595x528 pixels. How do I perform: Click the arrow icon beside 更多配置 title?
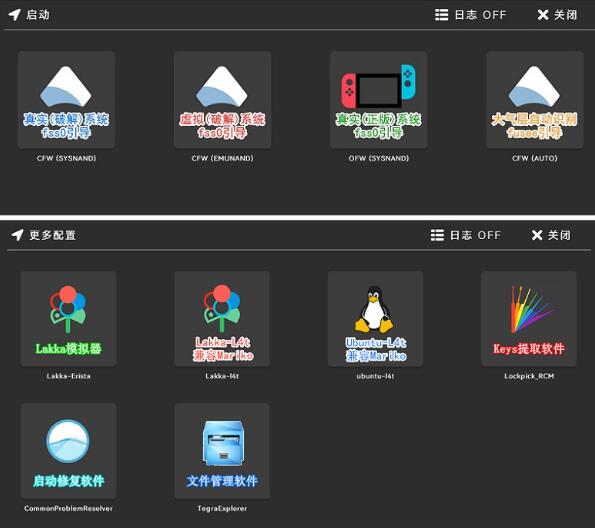tap(17, 235)
